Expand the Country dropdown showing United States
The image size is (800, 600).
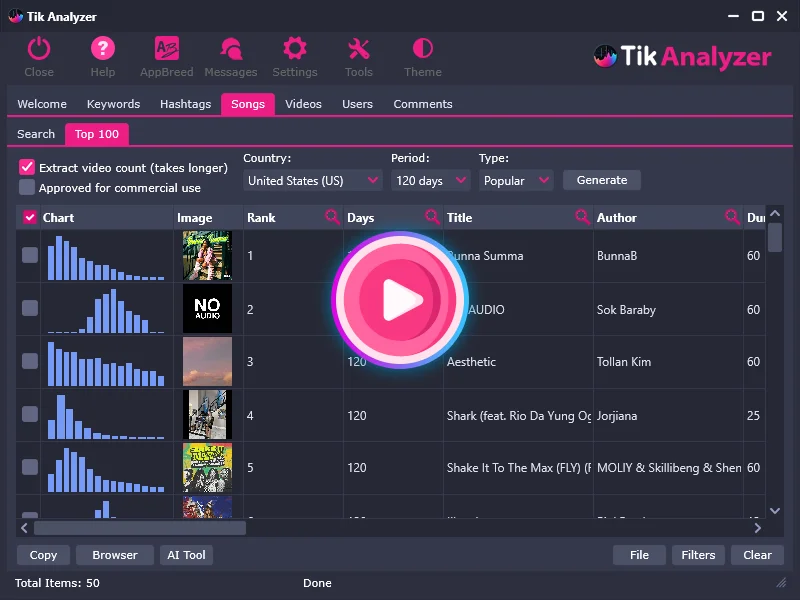[x=313, y=181]
